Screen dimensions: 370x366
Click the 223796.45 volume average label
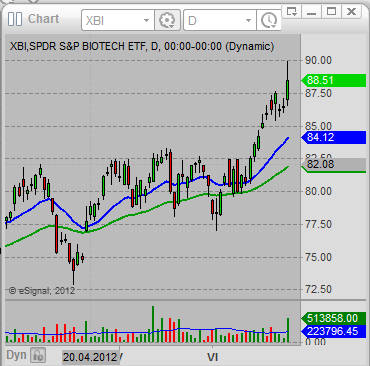(x=334, y=331)
